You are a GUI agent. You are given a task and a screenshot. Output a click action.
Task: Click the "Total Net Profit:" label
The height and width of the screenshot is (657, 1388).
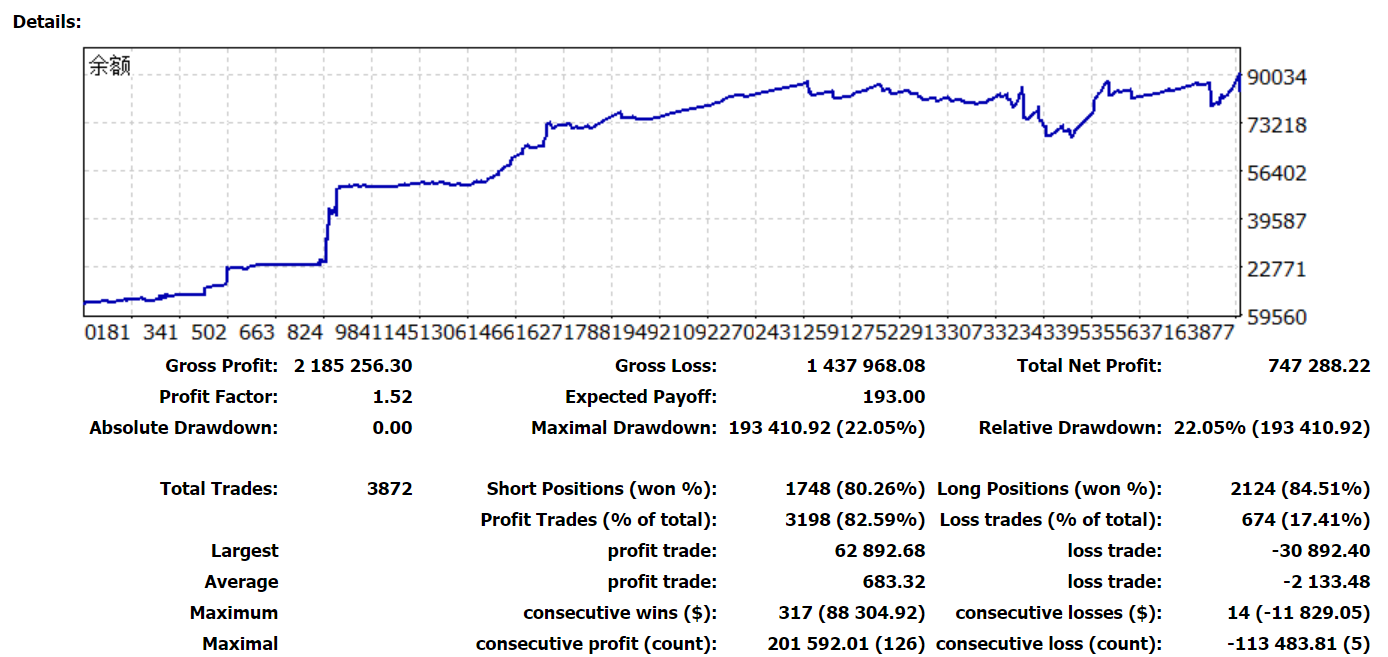(x=1090, y=366)
